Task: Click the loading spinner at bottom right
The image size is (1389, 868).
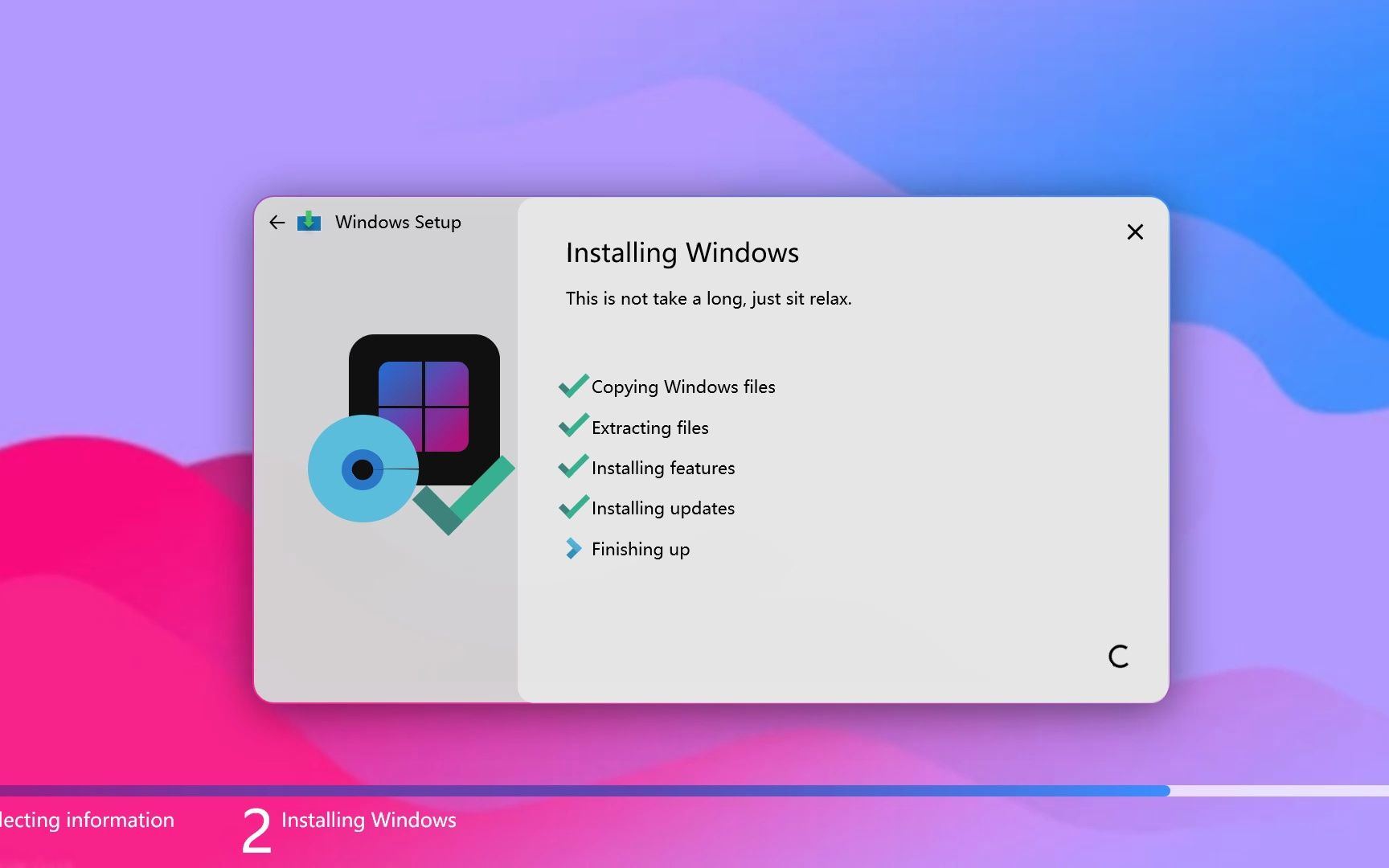Action: (x=1119, y=657)
